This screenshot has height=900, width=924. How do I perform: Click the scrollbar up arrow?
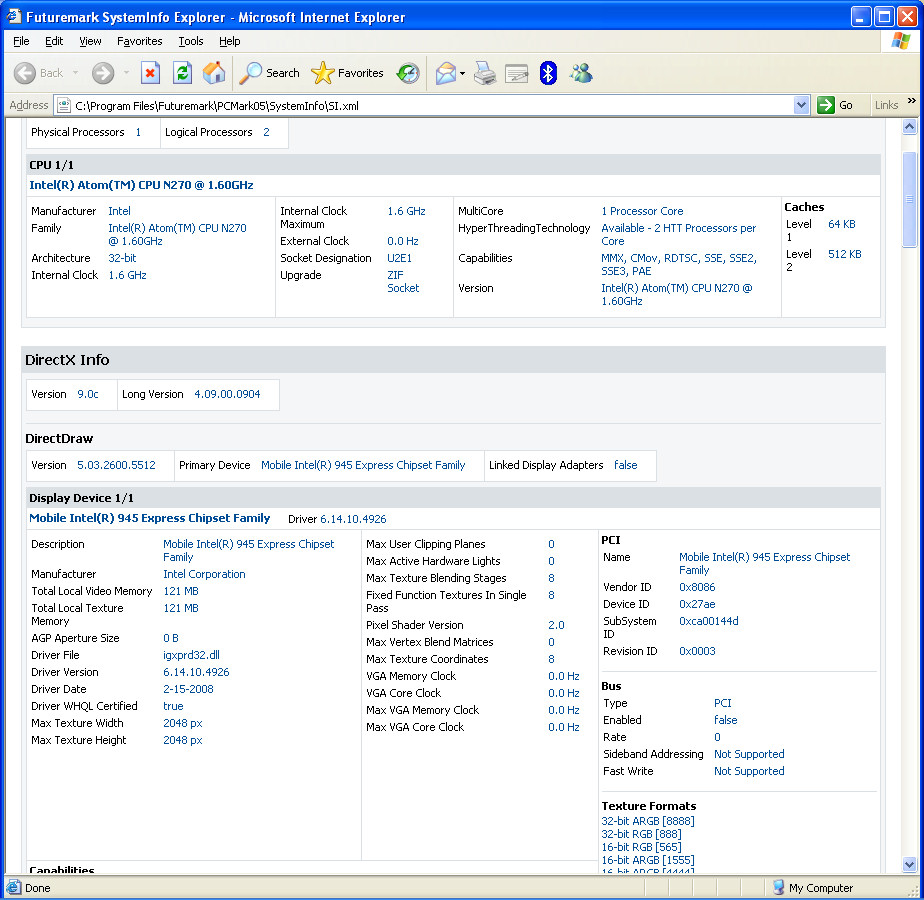909,127
